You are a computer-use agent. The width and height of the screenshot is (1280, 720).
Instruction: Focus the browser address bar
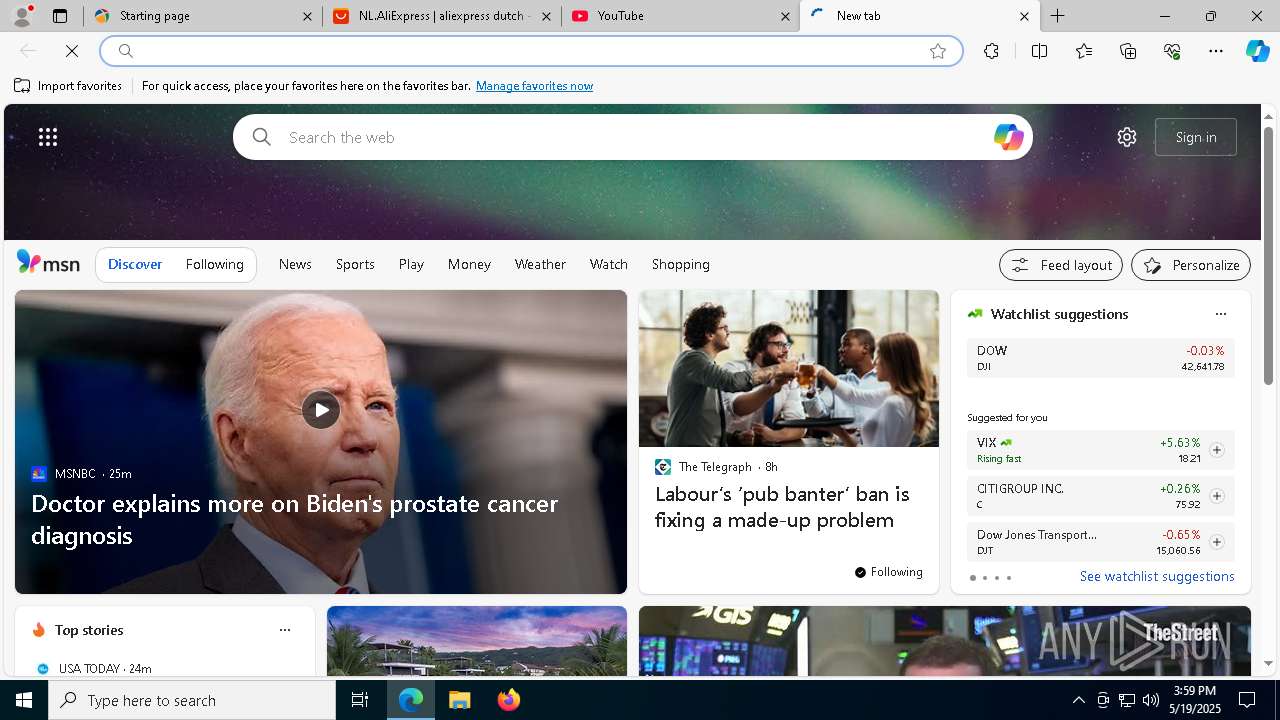(x=530, y=51)
